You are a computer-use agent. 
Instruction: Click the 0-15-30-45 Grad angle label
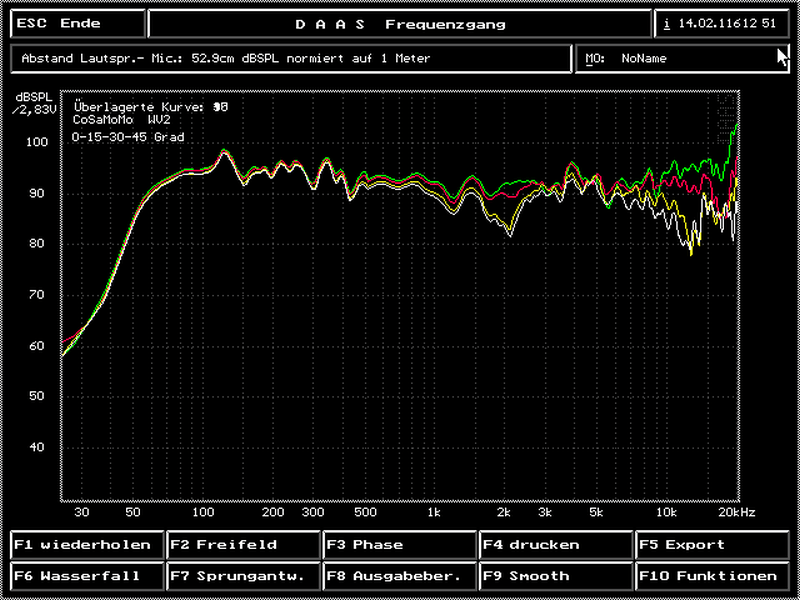tap(128, 137)
